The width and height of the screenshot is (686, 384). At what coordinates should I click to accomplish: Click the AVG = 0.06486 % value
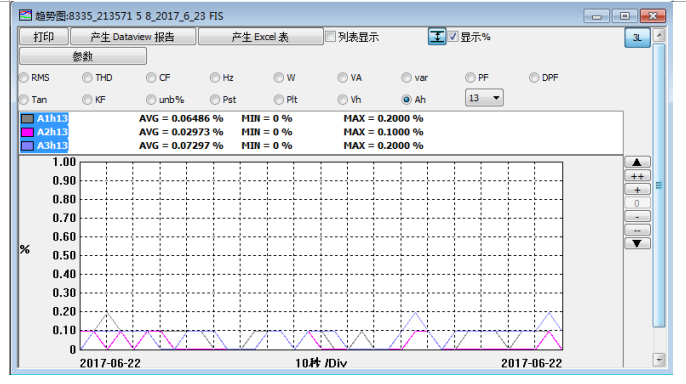181,119
